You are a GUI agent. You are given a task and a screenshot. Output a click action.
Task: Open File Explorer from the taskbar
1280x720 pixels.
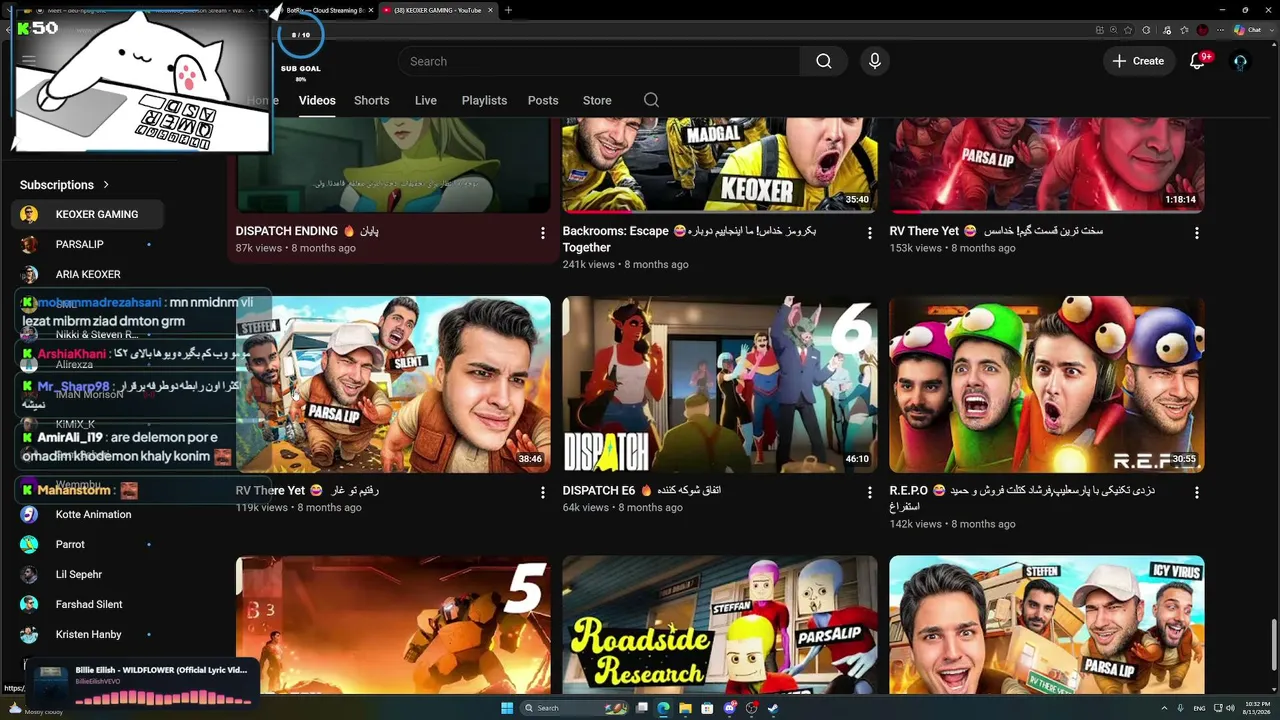tap(686, 708)
